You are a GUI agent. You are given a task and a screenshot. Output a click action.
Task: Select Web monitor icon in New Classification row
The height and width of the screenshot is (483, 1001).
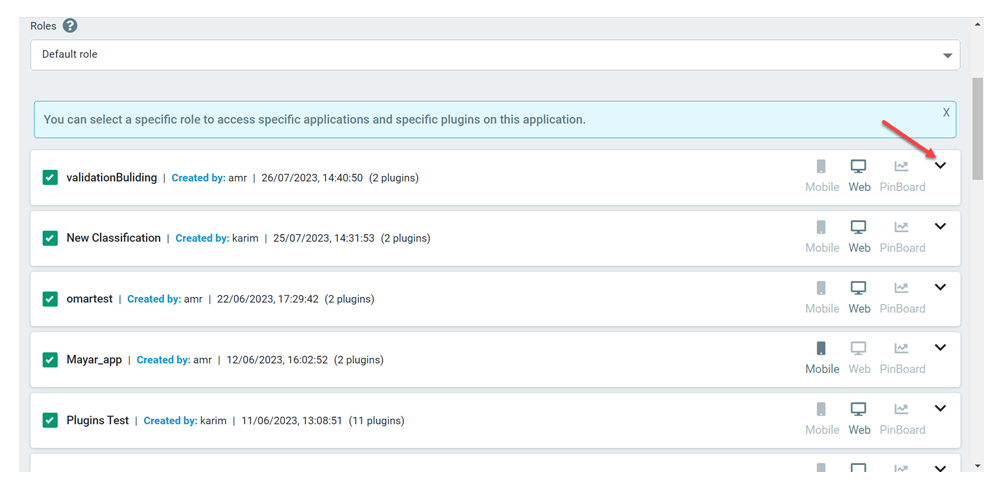click(x=859, y=227)
